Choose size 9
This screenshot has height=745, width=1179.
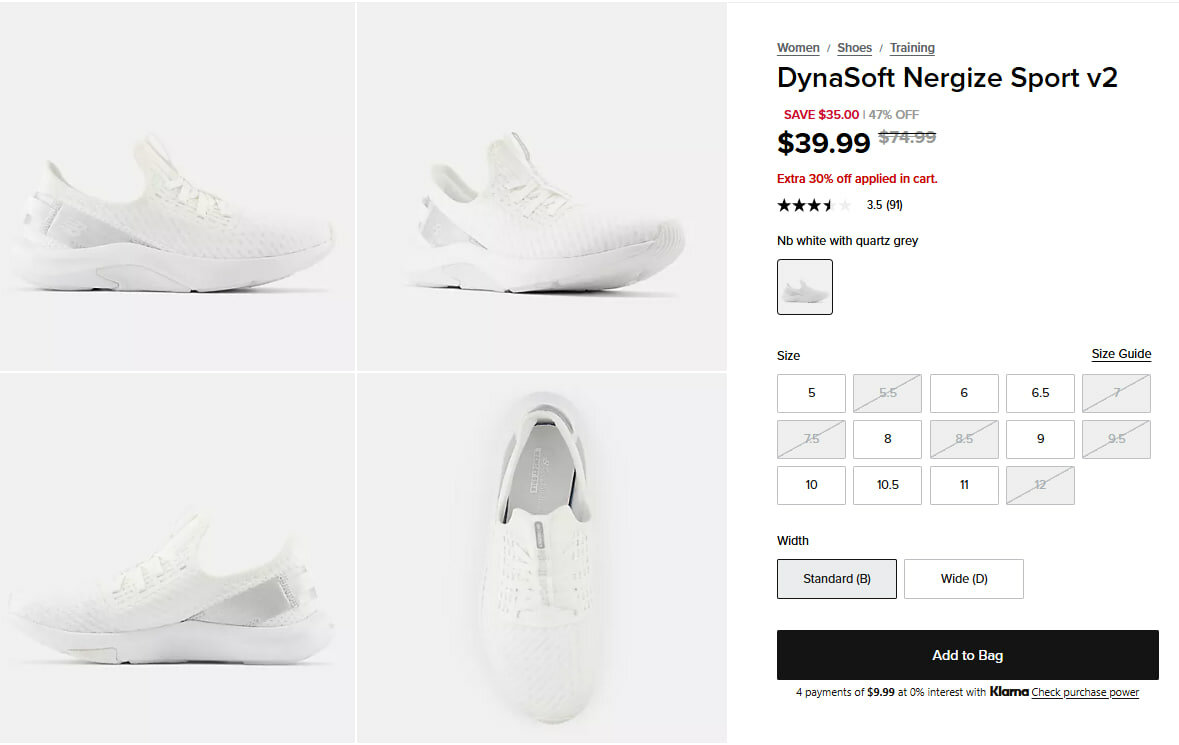click(1040, 439)
